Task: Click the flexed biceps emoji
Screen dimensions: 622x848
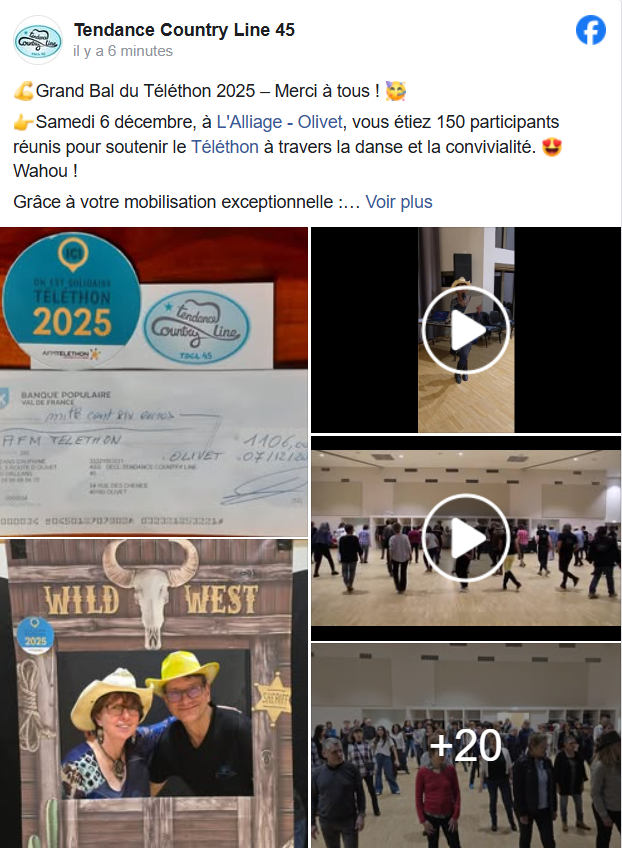Action: [24, 91]
